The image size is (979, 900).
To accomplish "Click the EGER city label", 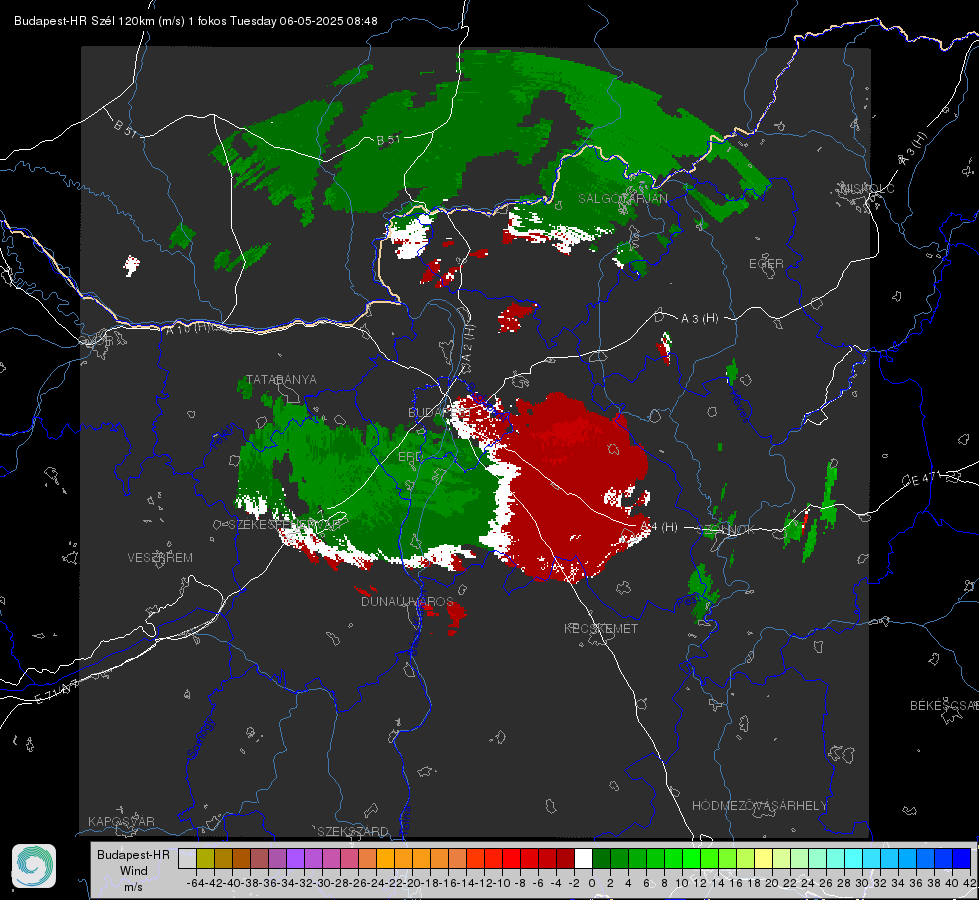I will [766, 264].
